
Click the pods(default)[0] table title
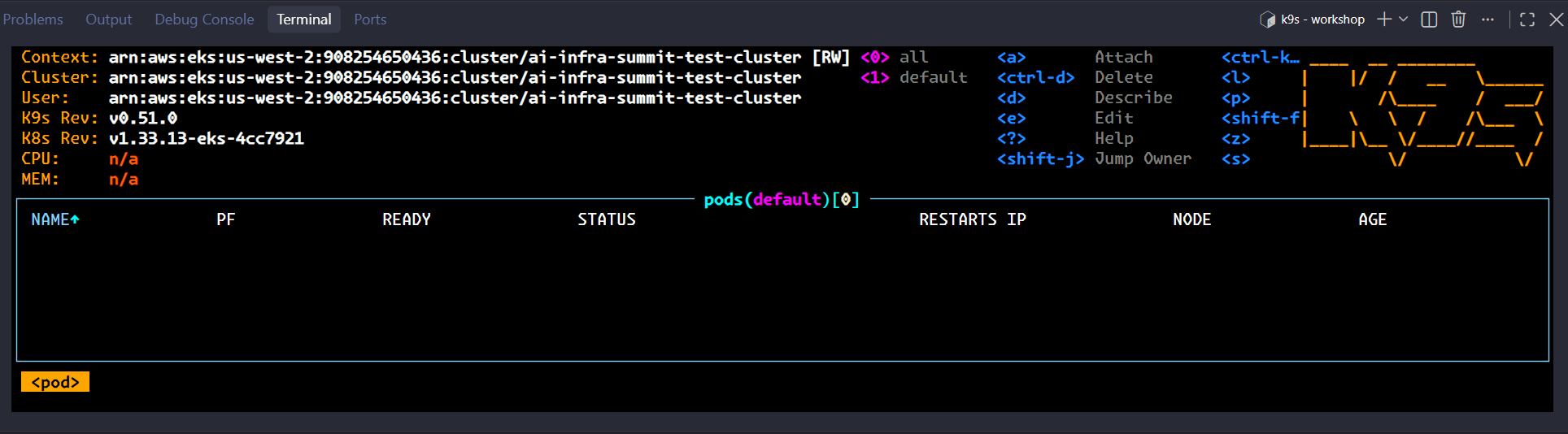(782, 199)
